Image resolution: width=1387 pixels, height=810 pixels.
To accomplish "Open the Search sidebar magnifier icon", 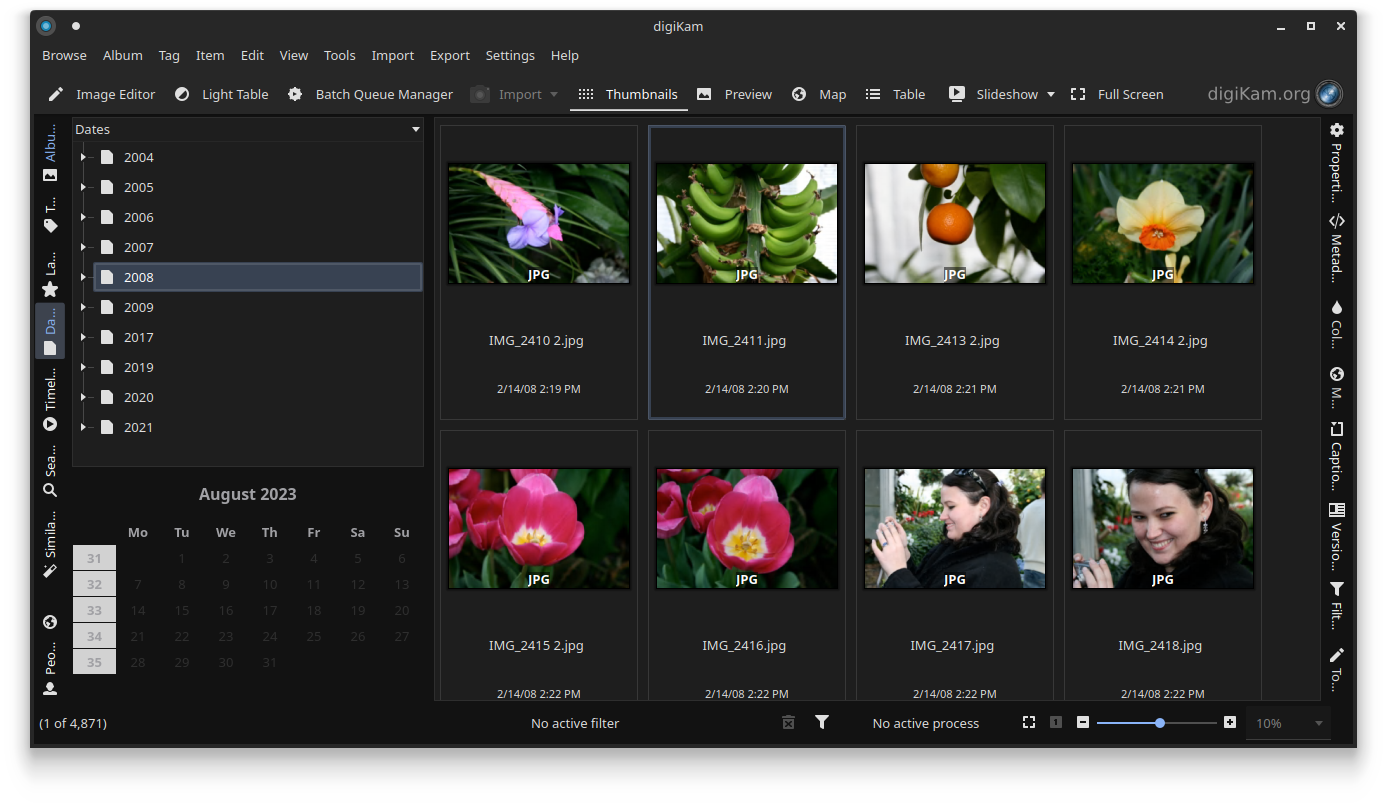I will [50, 490].
